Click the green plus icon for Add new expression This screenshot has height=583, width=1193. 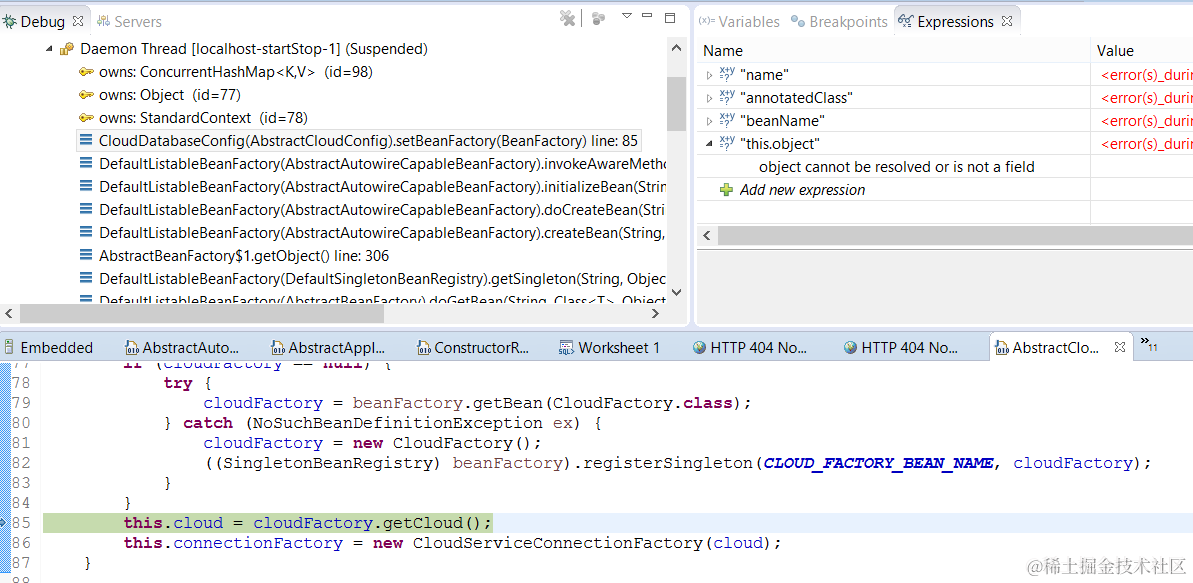727,190
